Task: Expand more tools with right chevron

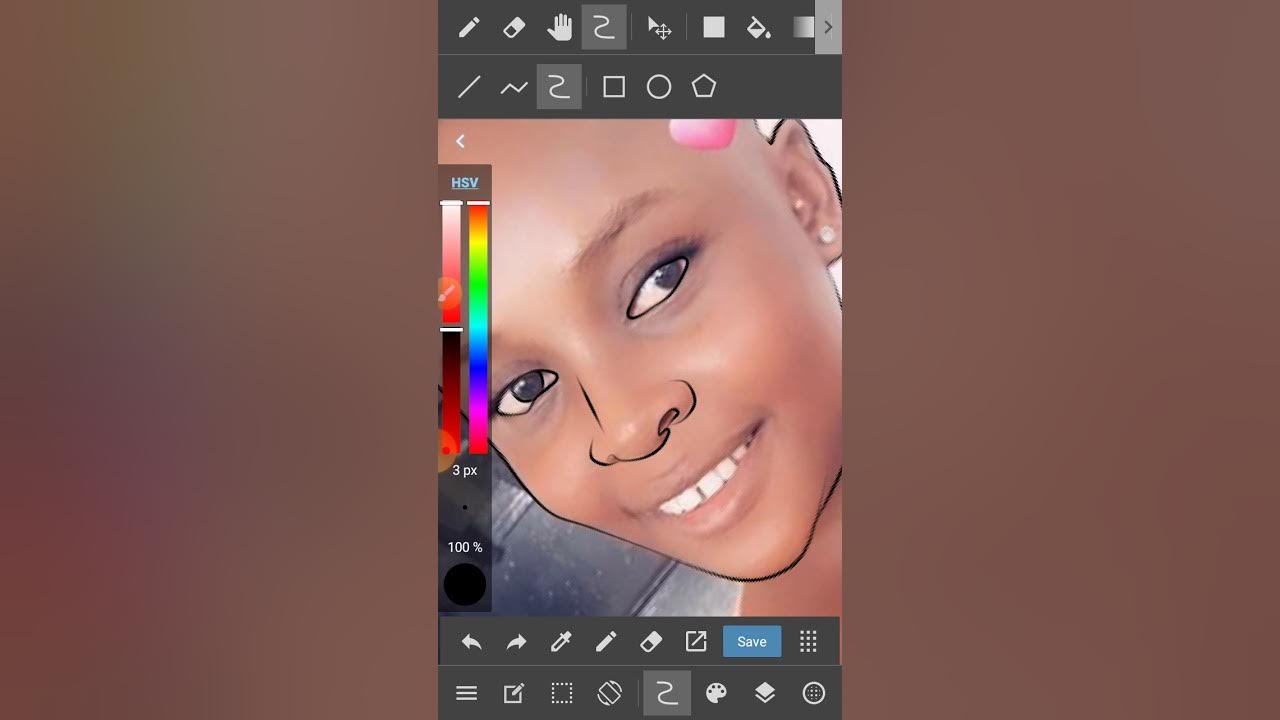Action: 828,27
